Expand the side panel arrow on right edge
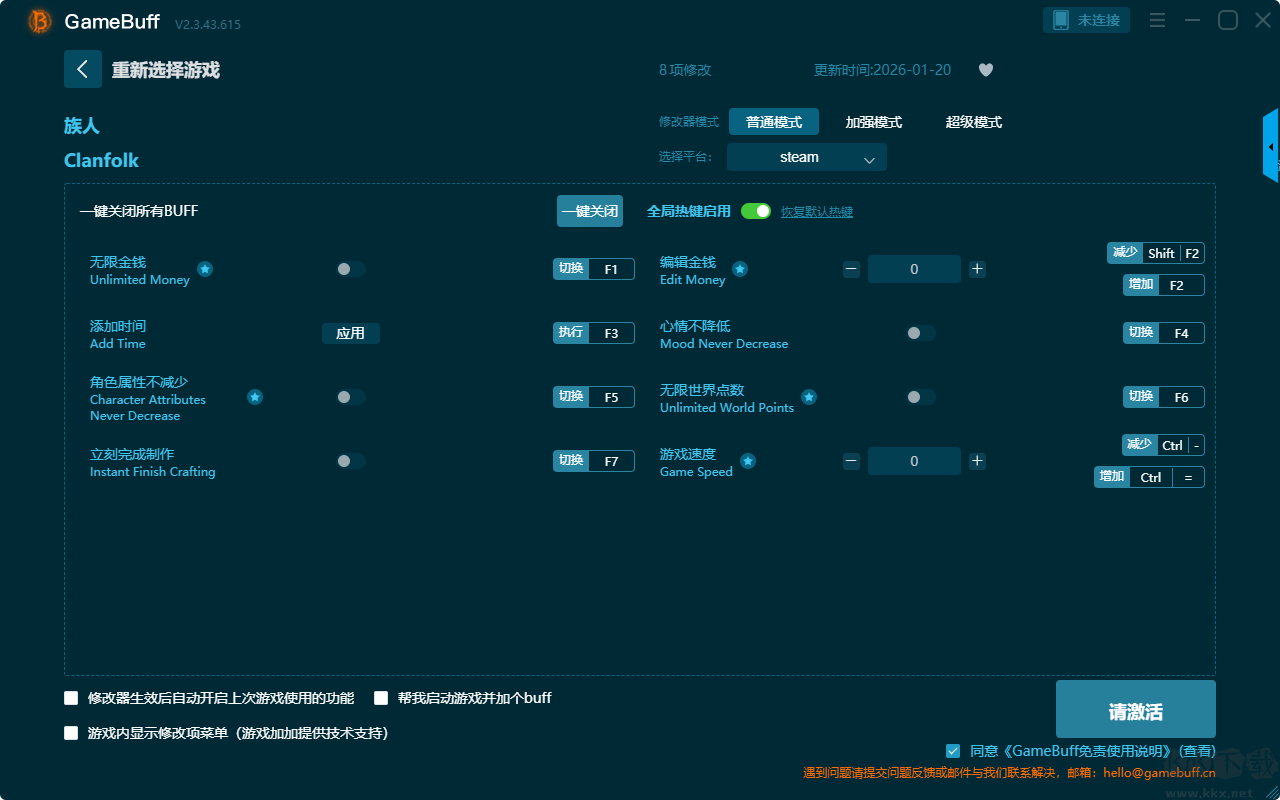 pos(1271,146)
